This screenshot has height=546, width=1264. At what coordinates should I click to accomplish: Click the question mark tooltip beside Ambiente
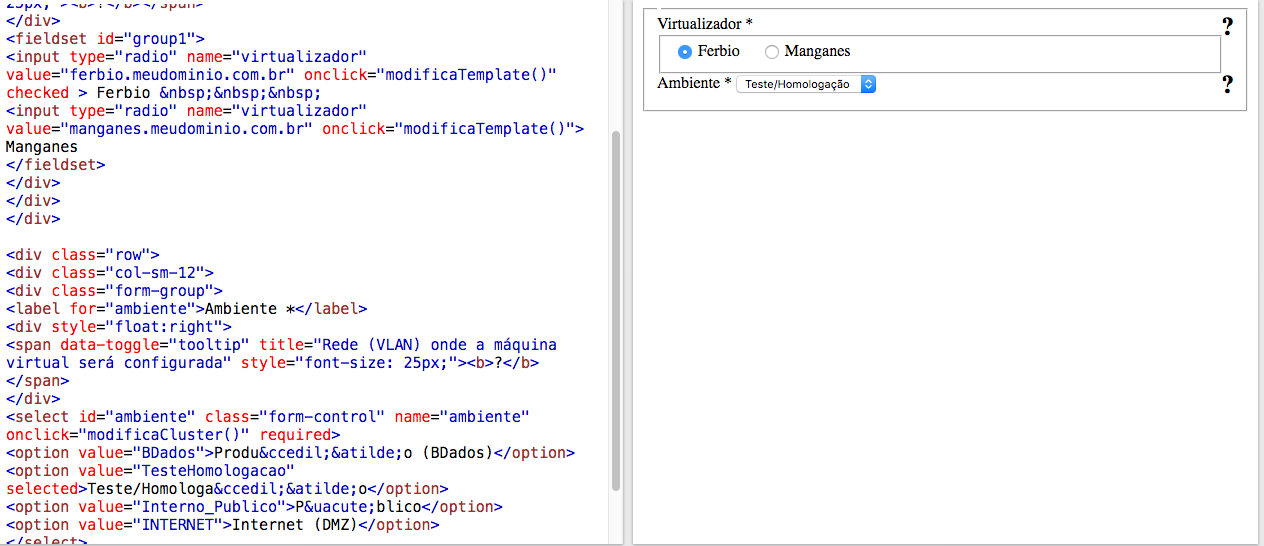(x=1227, y=85)
